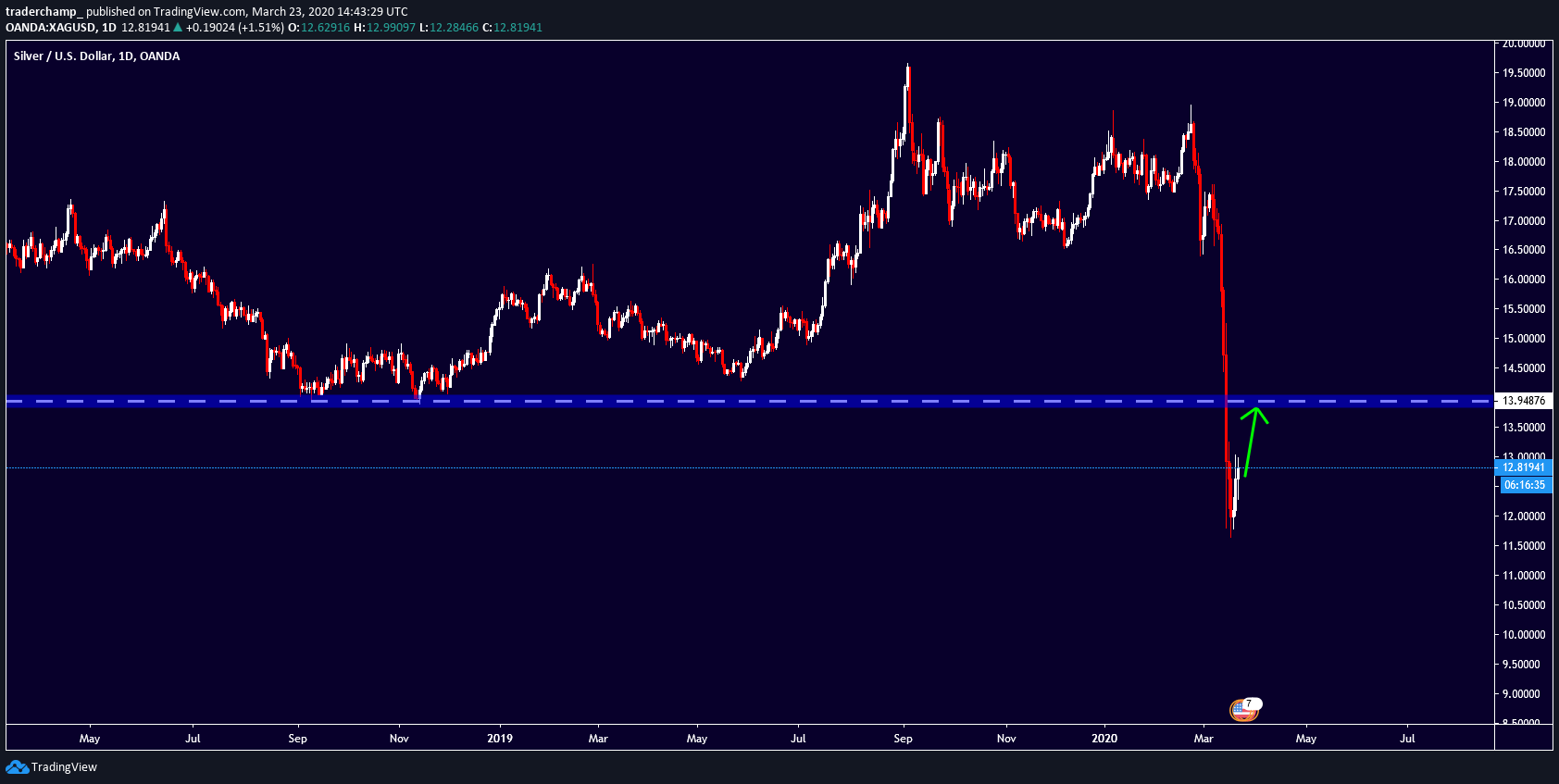This screenshot has height=784, width=1559.
Task: Click the 06:16:35 bar countdown label
Action: click(x=1525, y=485)
